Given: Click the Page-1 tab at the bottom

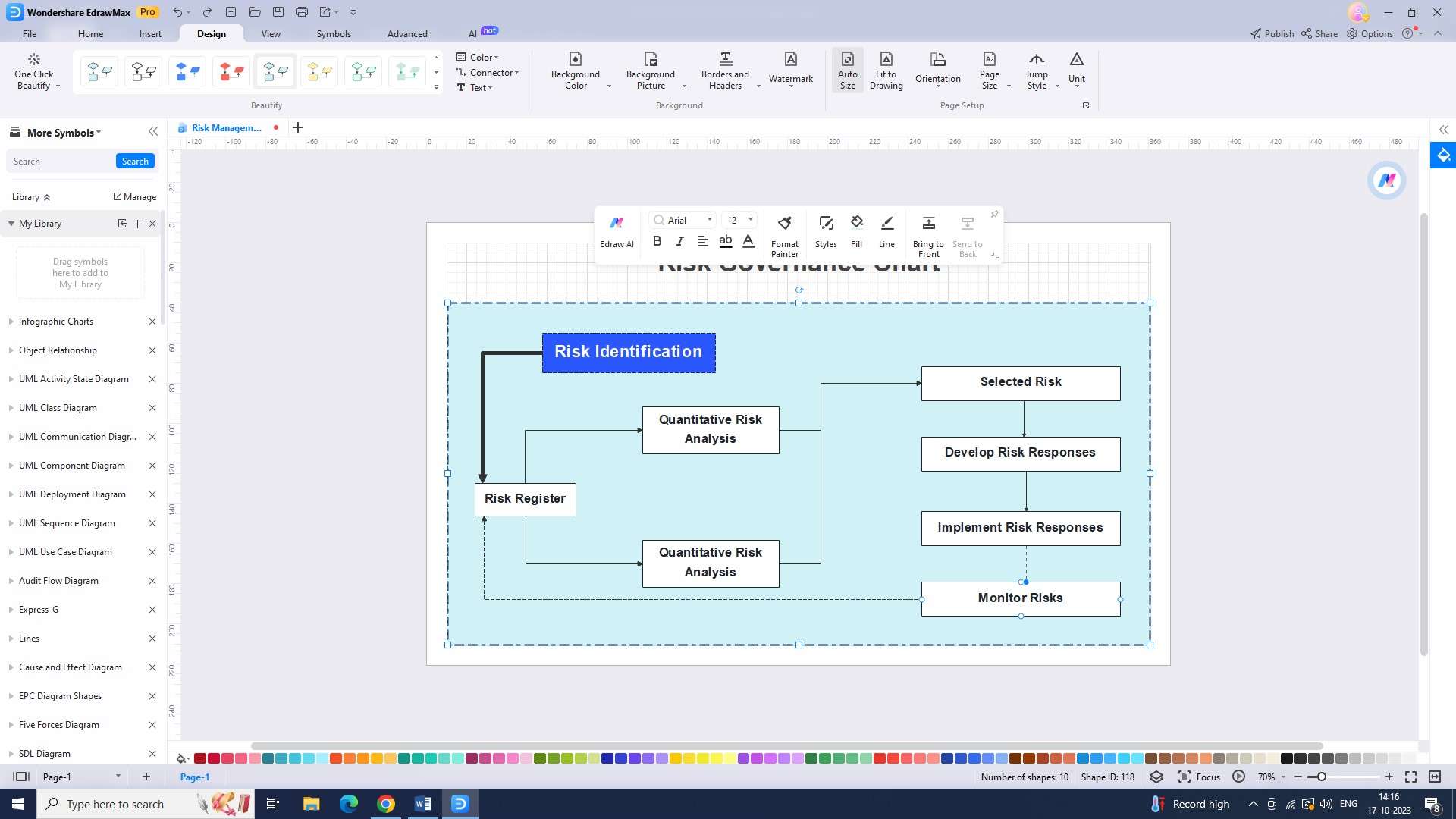Looking at the screenshot, I should click(196, 777).
